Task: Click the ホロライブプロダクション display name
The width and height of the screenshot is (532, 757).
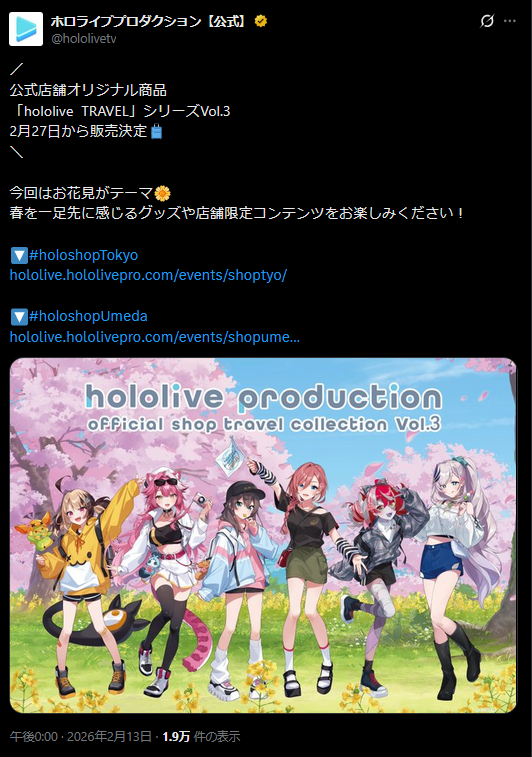Action: [151, 21]
